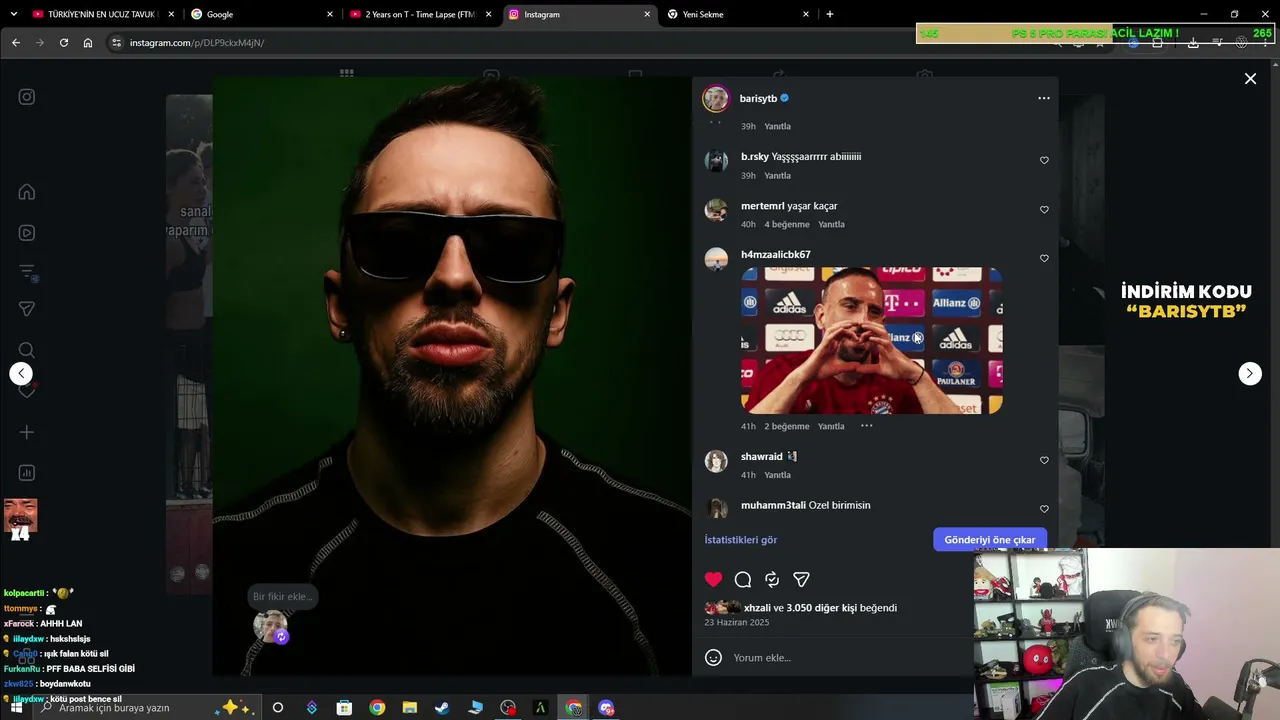This screenshot has height=720, width=1280.
Task: Go to the browser home page icon
Action: [x=88, y=43]
